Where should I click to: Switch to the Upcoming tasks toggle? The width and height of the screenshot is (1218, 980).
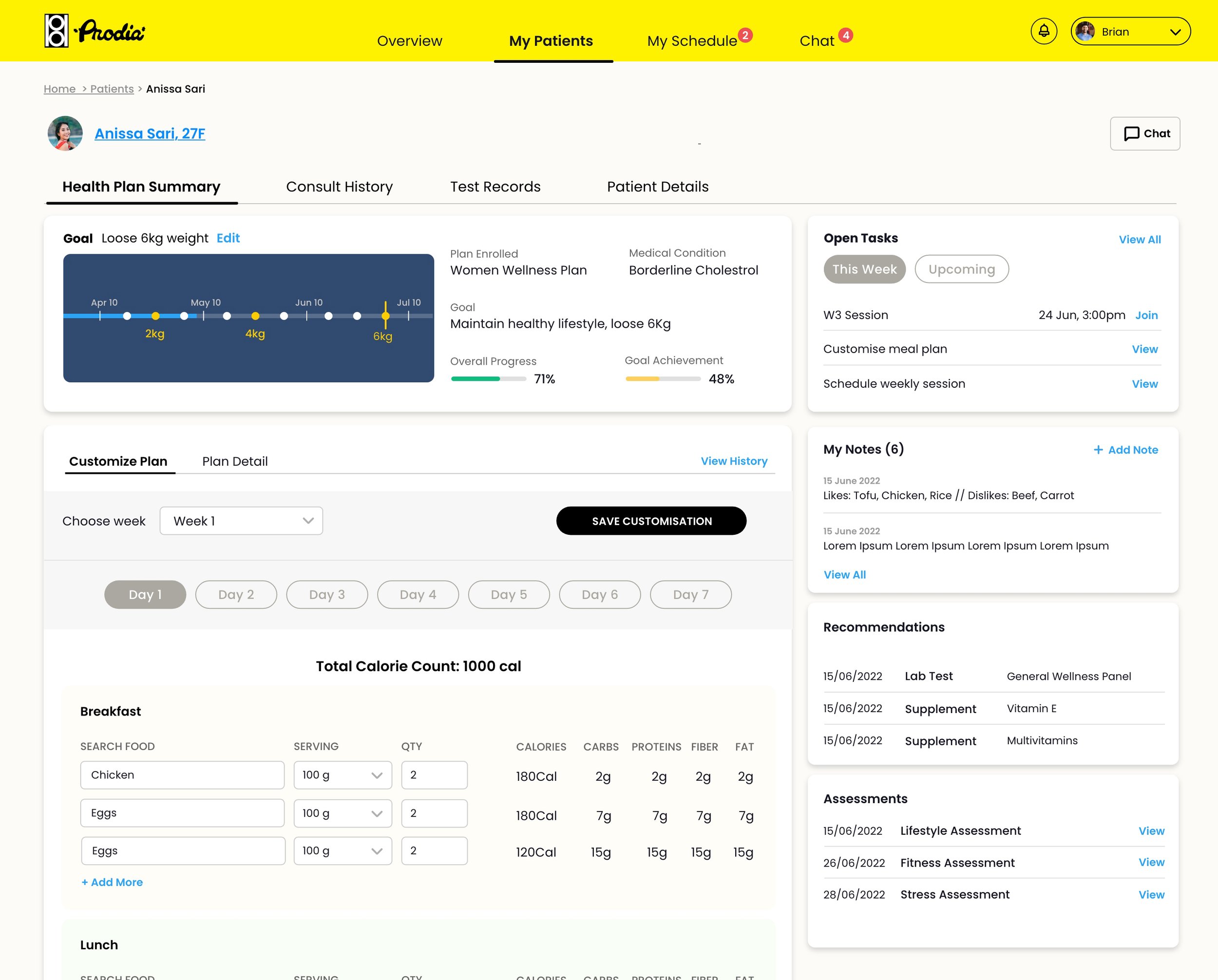point(961,269)
